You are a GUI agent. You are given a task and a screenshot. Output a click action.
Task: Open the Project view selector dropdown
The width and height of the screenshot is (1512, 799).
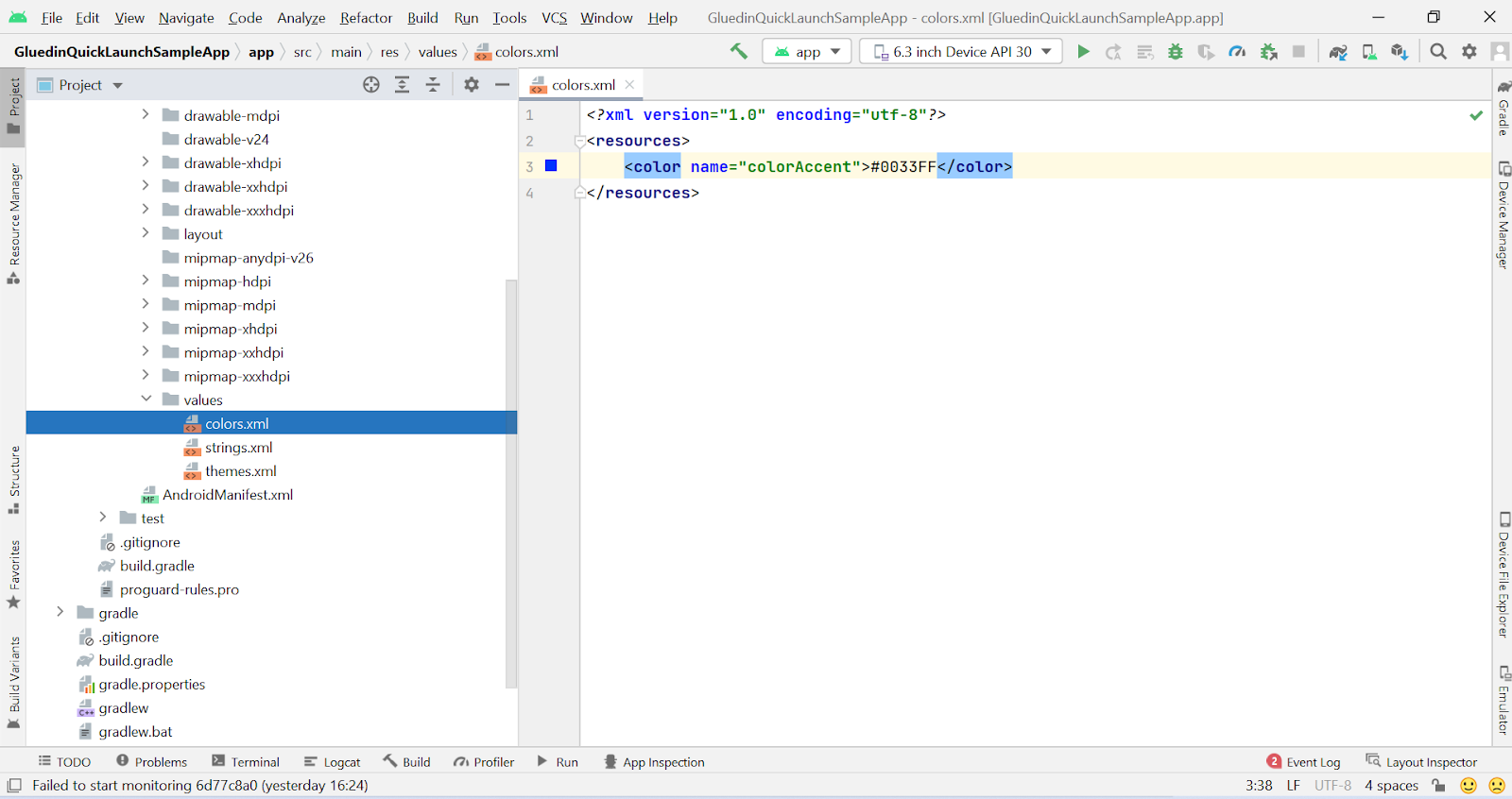pyautogui.click(x=80, y=85)
